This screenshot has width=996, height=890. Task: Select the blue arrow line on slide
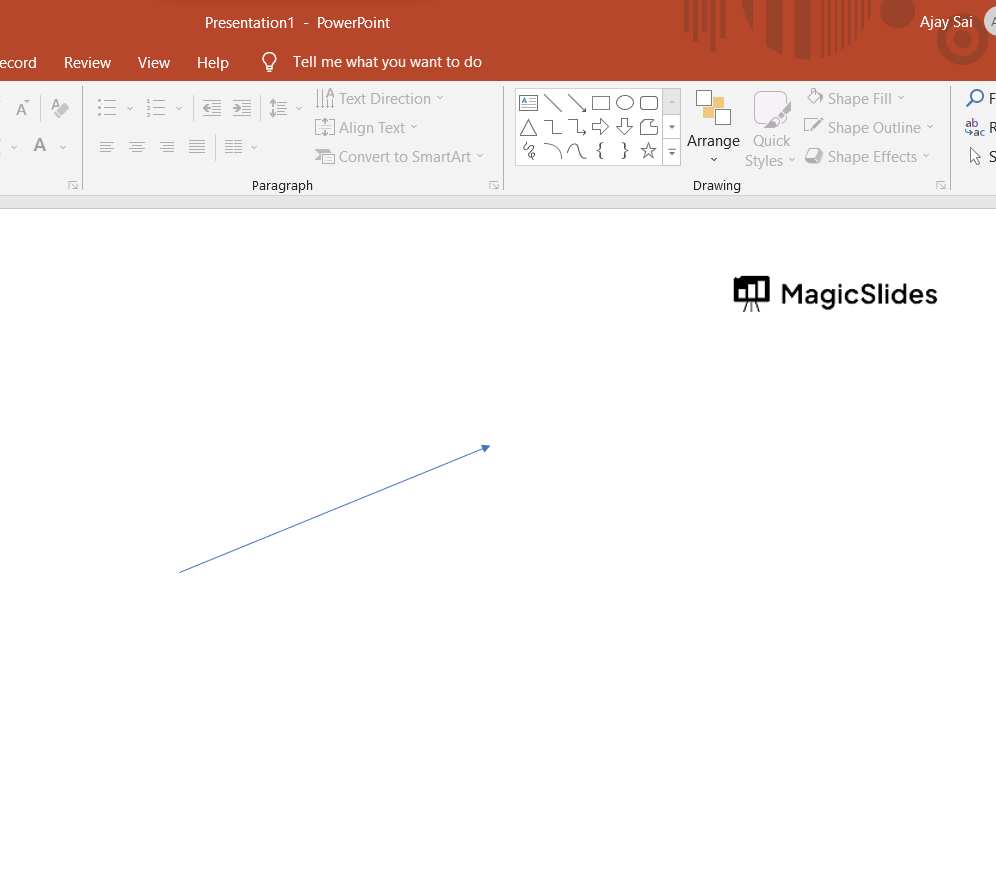point(335,509)
